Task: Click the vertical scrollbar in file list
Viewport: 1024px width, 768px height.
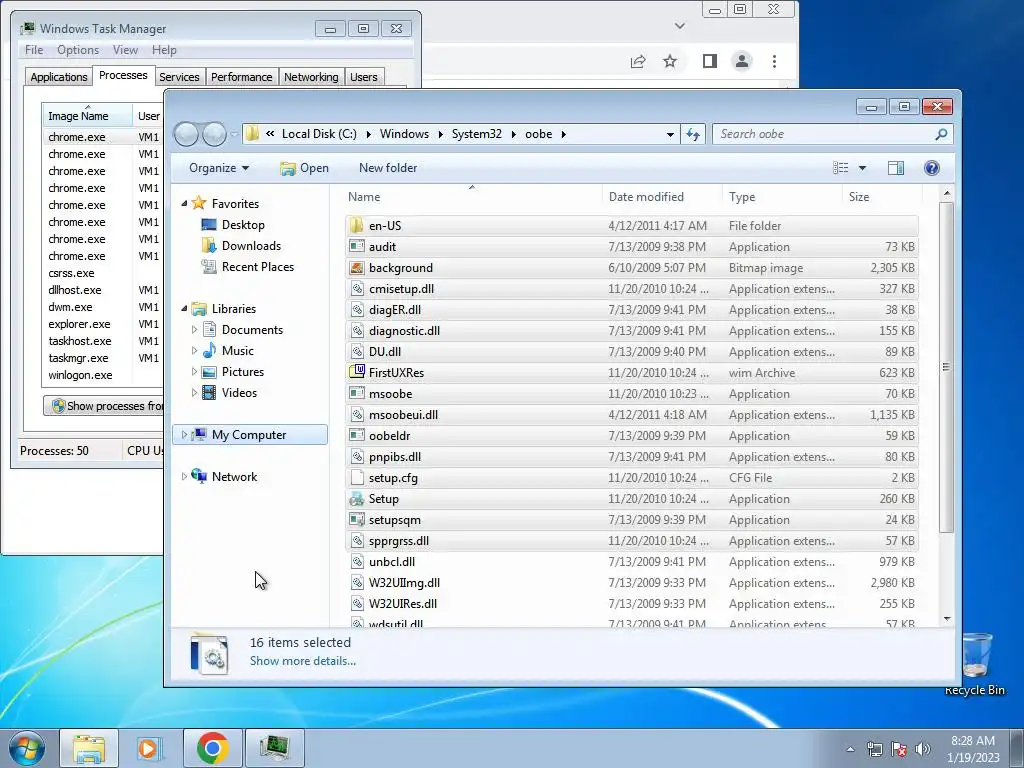Action: coord(947,366)
